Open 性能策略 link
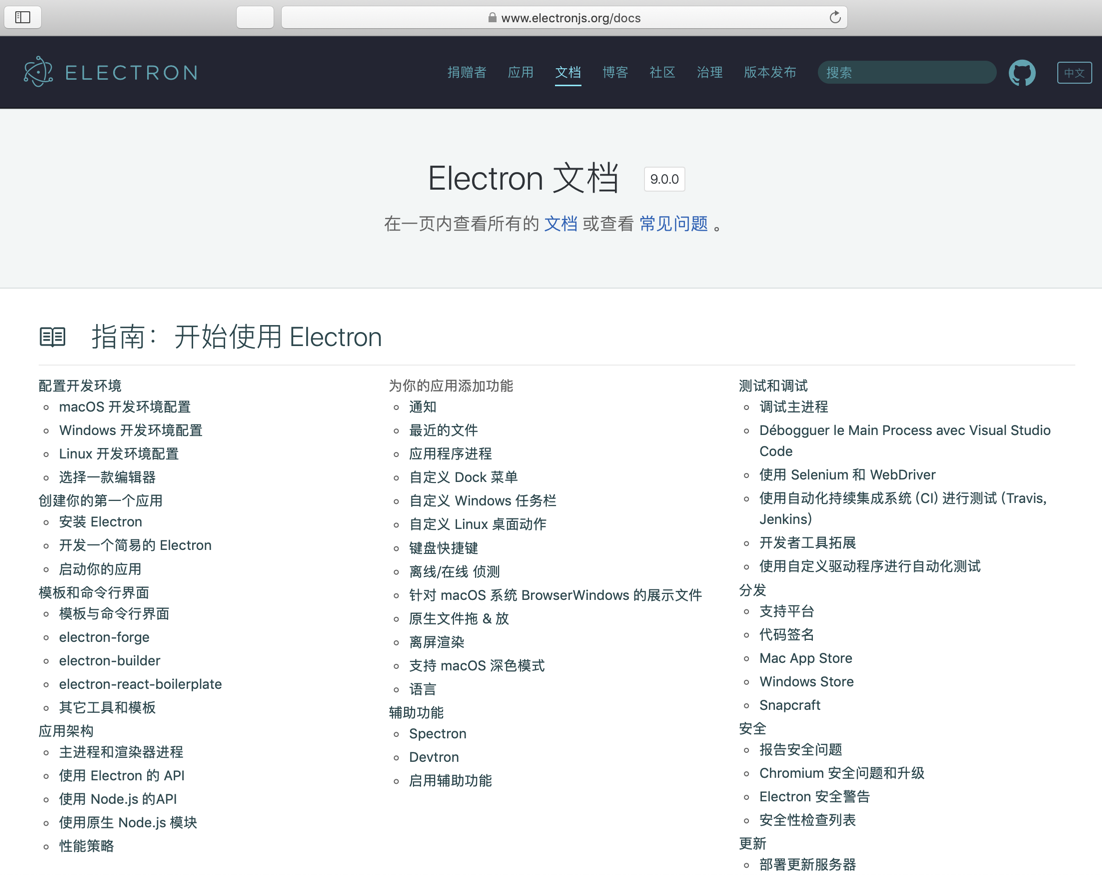1102x876 pixels. [x=86, y=846]
